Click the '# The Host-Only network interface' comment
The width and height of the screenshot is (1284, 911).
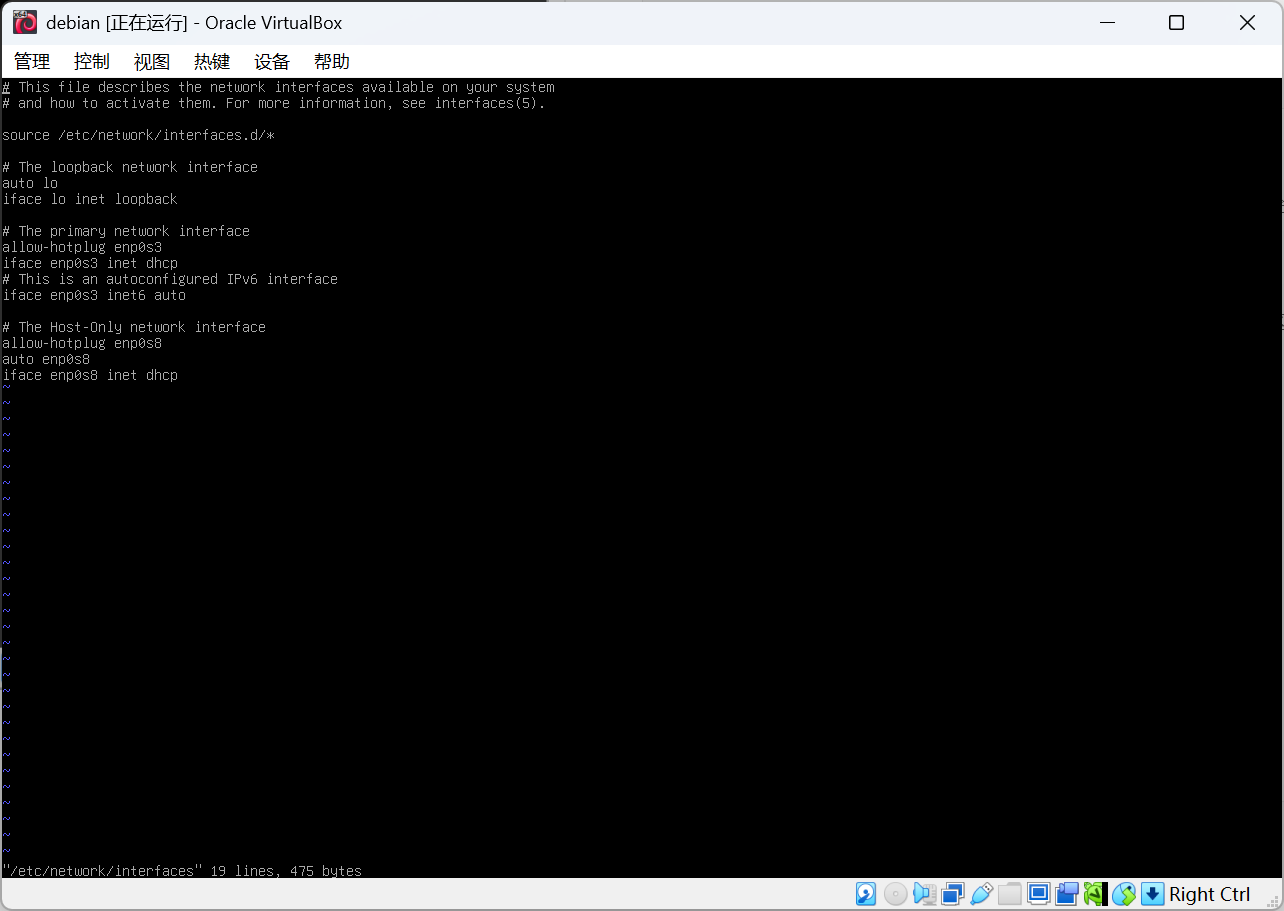134,327
